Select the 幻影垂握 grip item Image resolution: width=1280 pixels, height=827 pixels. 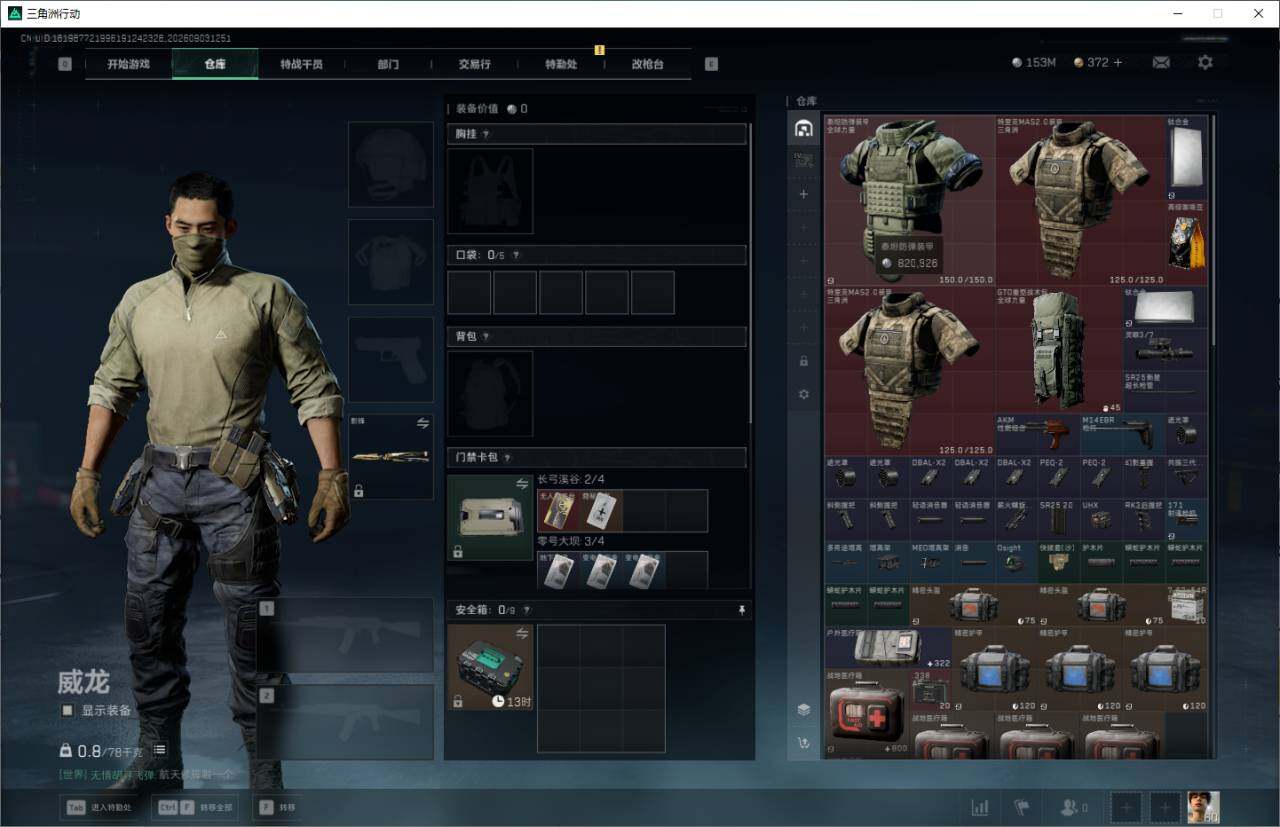click(1144, 477)
